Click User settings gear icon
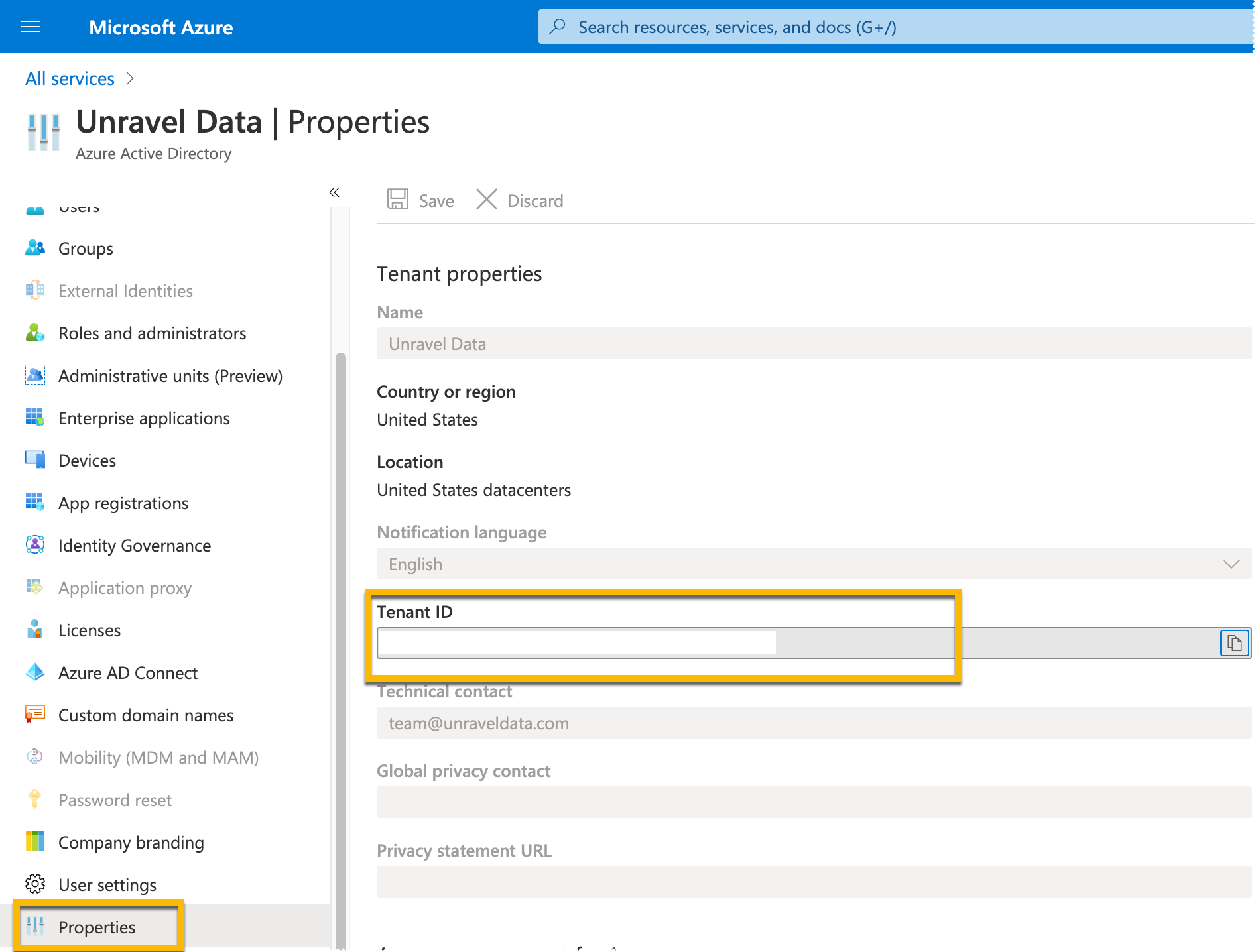Screen dimensions: 1256x952 click(35, 884)
